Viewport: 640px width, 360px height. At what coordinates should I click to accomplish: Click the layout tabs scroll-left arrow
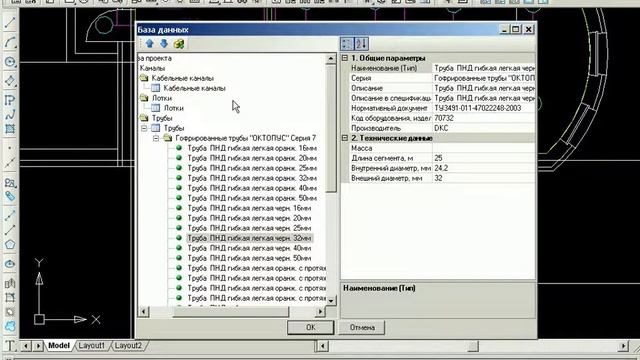(26, 346)
